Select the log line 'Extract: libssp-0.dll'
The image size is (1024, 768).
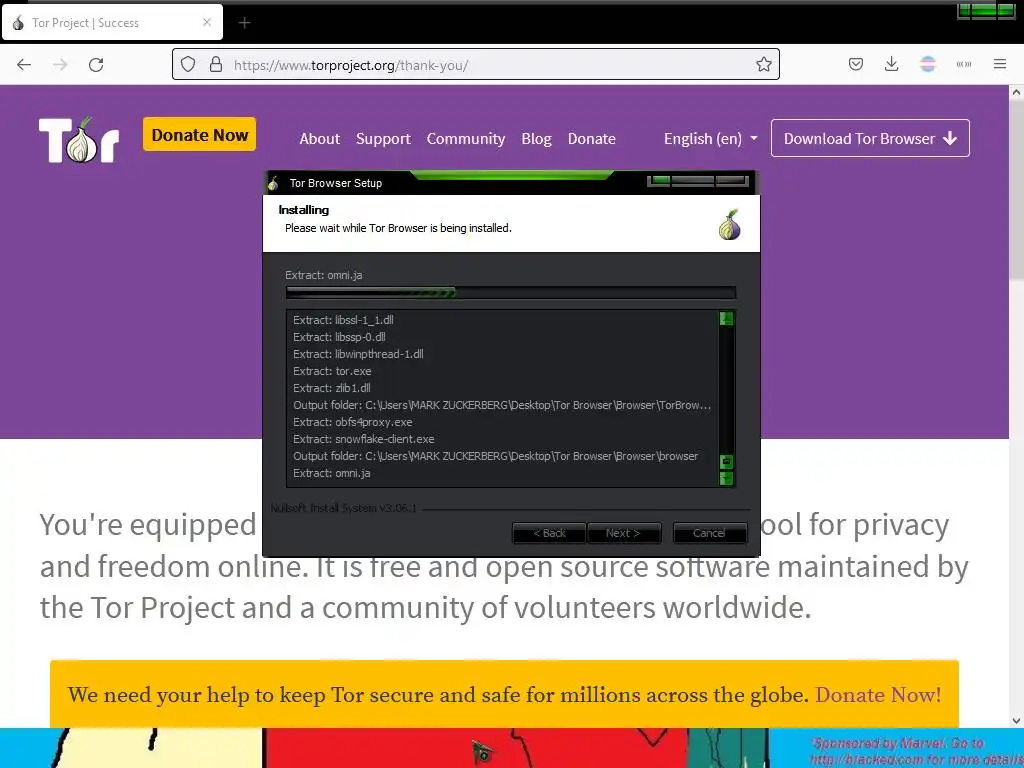[340, 337]
